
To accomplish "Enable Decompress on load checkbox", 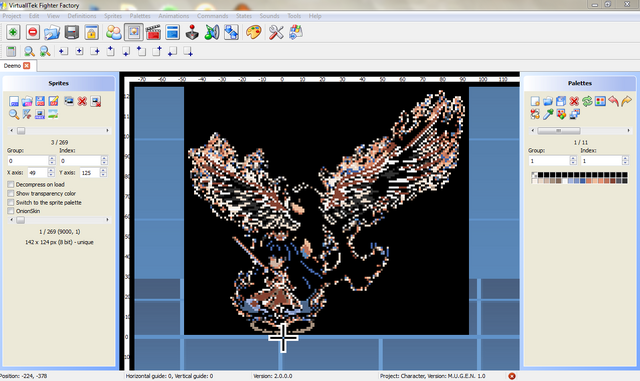I will 11,185.
